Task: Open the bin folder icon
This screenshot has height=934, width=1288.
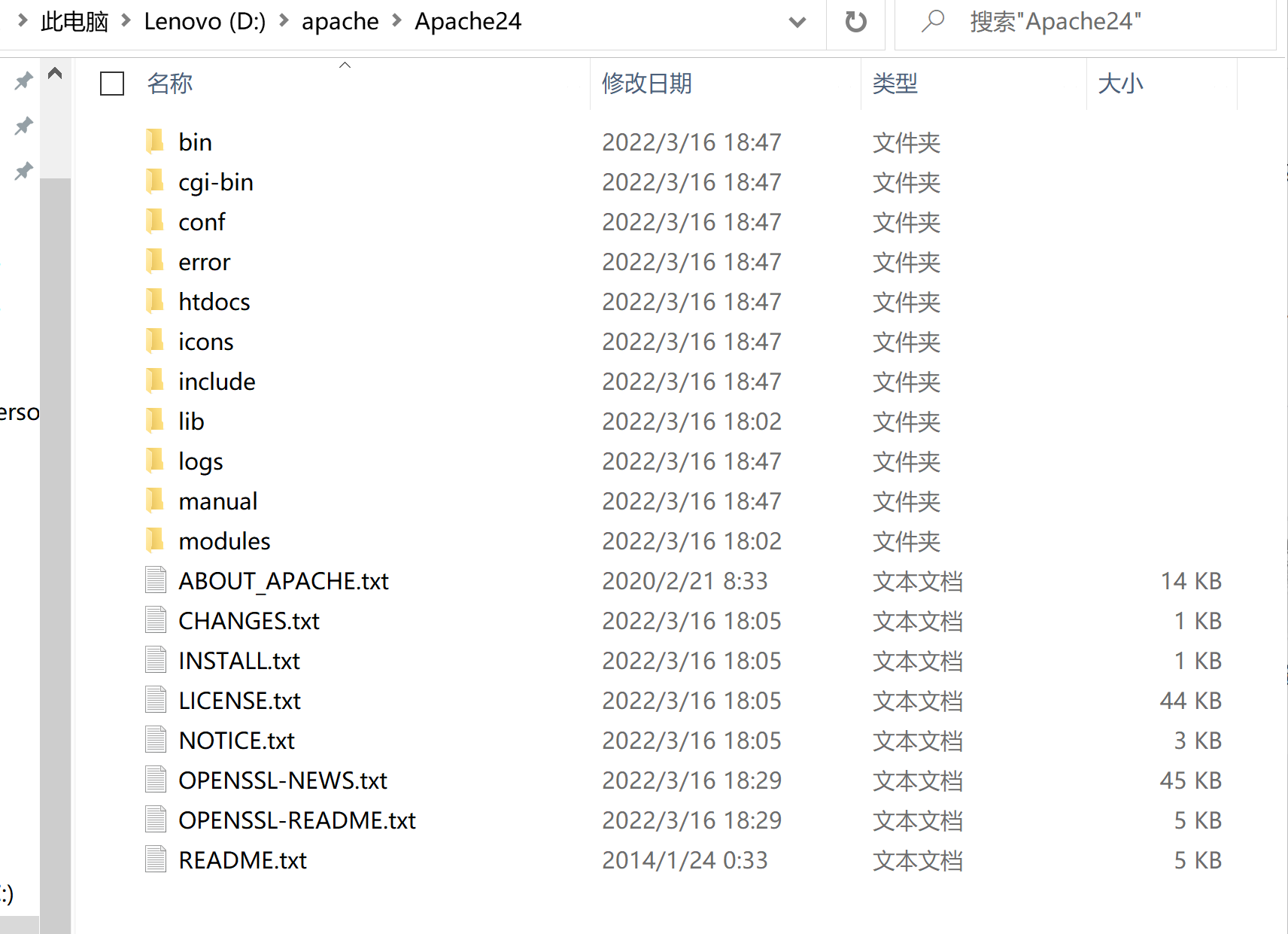Action: [155, 141]
